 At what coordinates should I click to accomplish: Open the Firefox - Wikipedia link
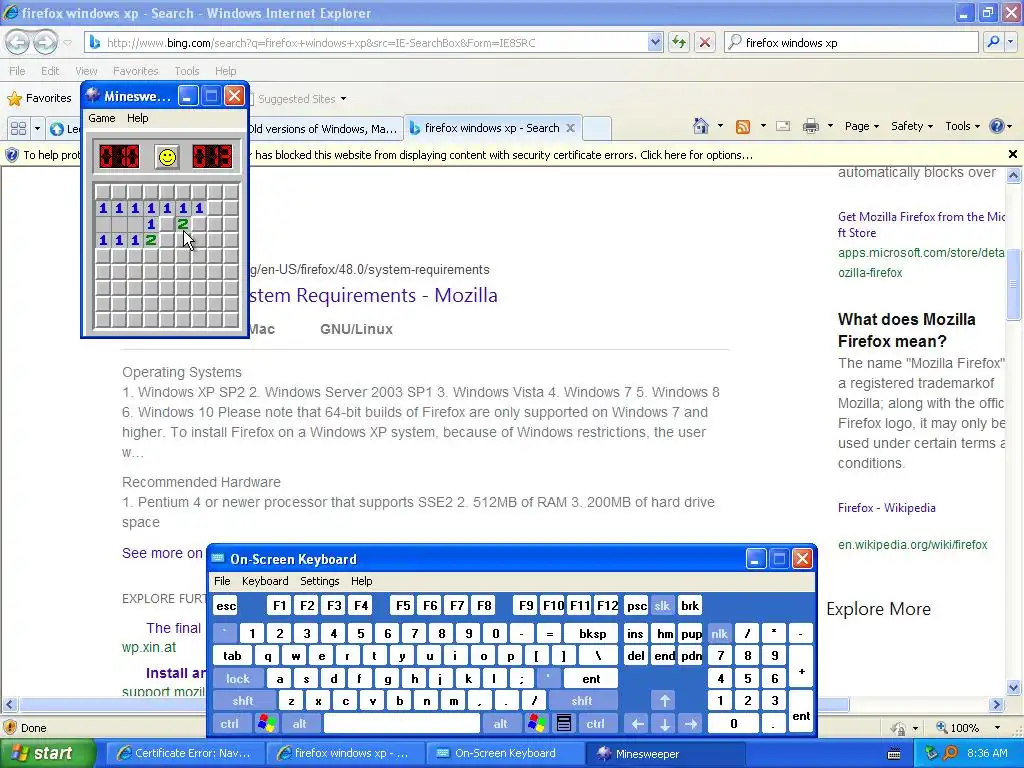886,507
